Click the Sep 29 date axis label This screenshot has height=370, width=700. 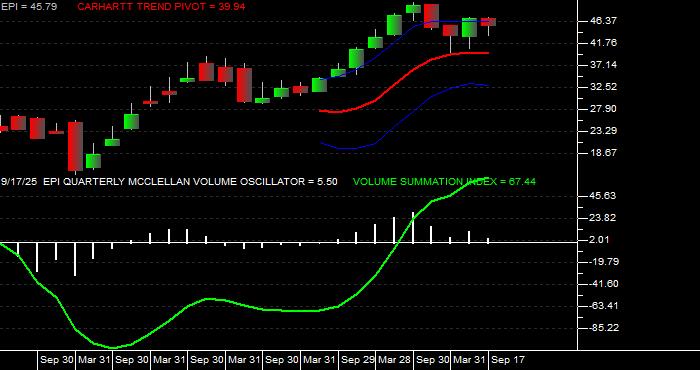(x=358, y=360)
